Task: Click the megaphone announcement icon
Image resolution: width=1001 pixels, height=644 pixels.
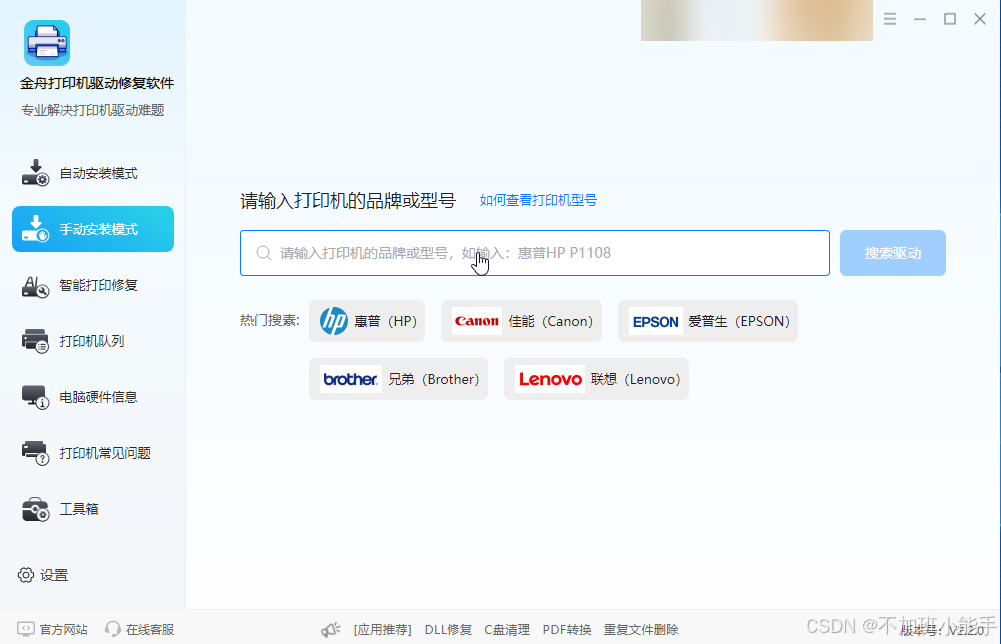Action: [331, 630]
